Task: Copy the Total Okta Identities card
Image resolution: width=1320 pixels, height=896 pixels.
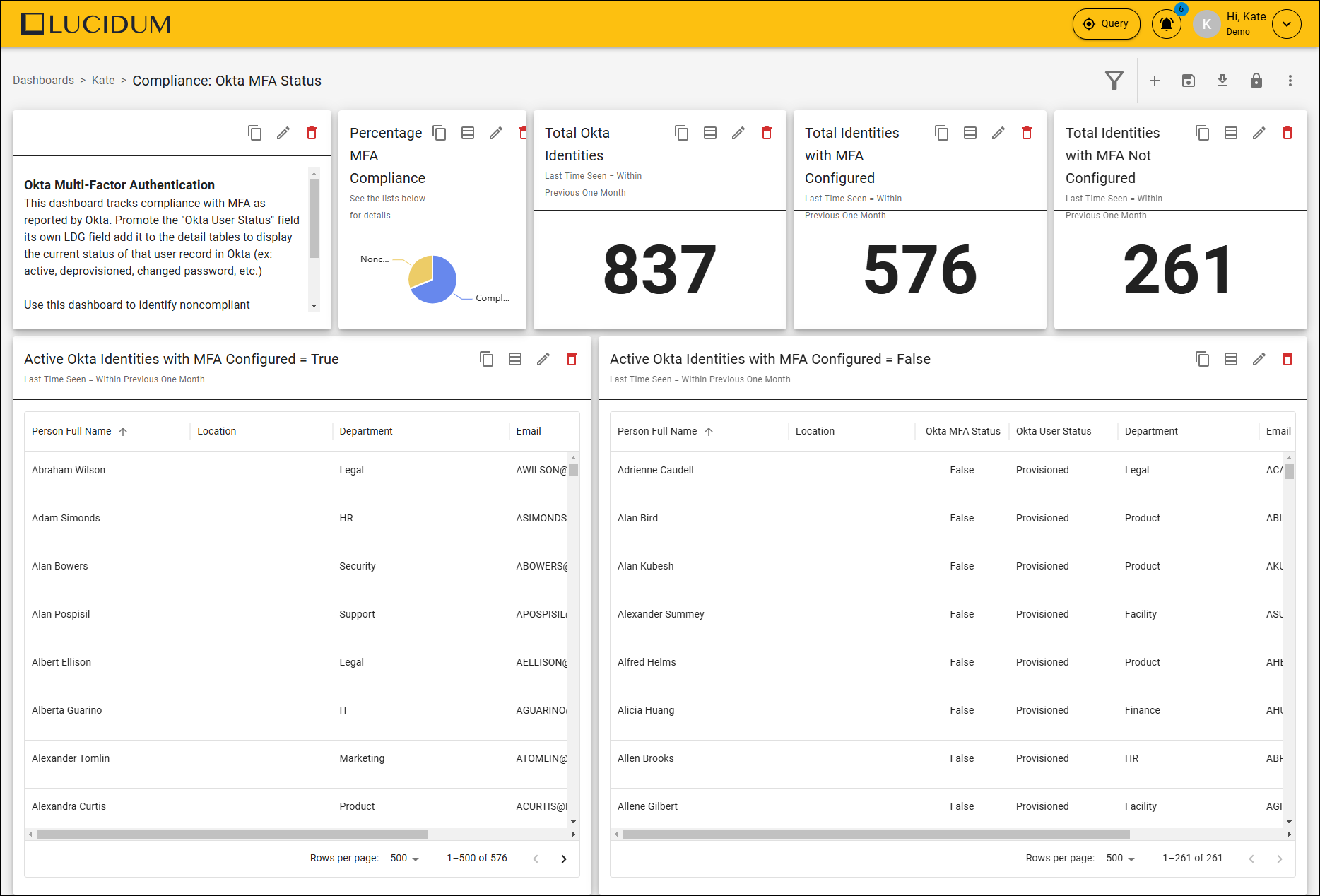Action: point(682,133)
